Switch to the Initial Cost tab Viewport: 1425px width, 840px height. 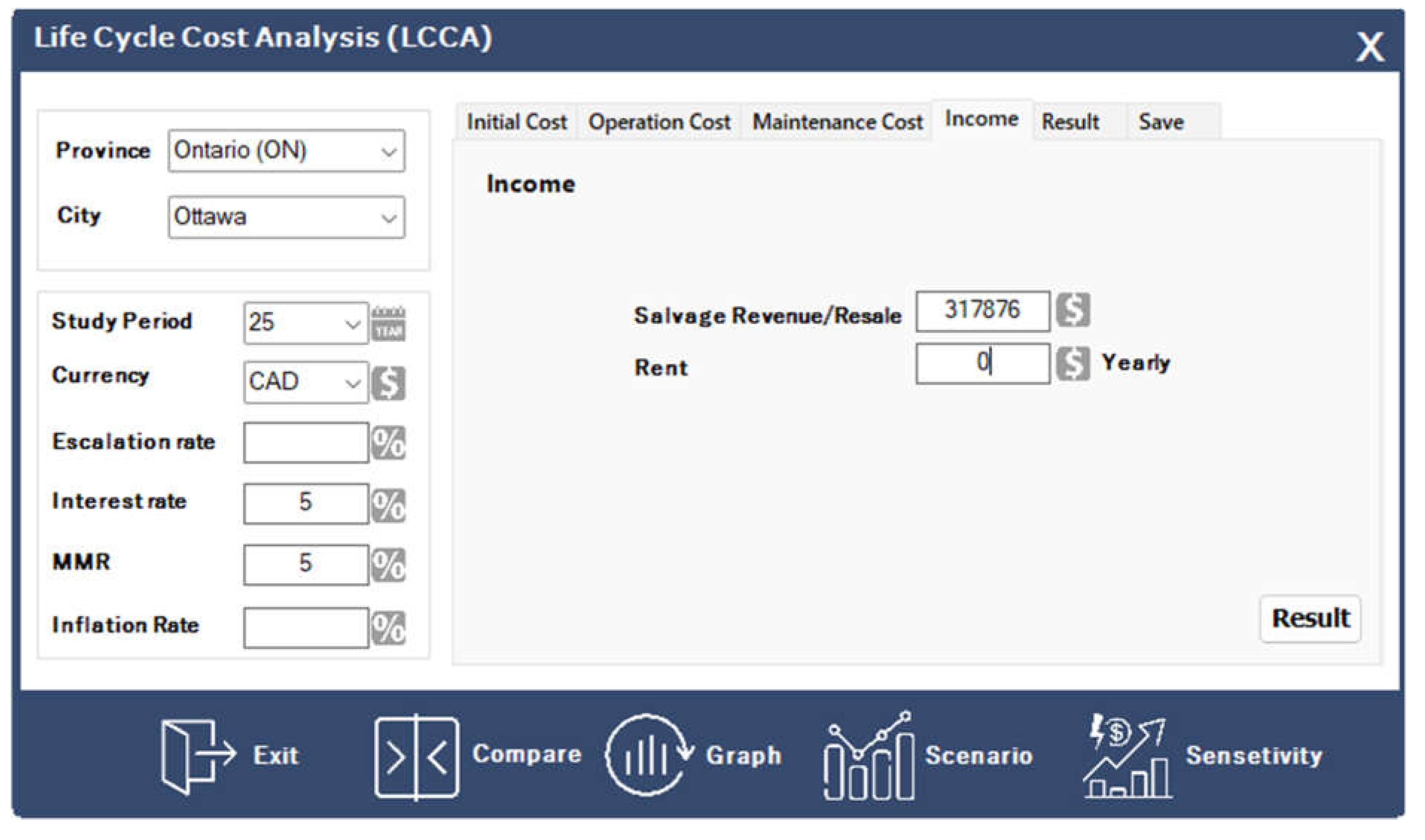click(x=516, y=122)
